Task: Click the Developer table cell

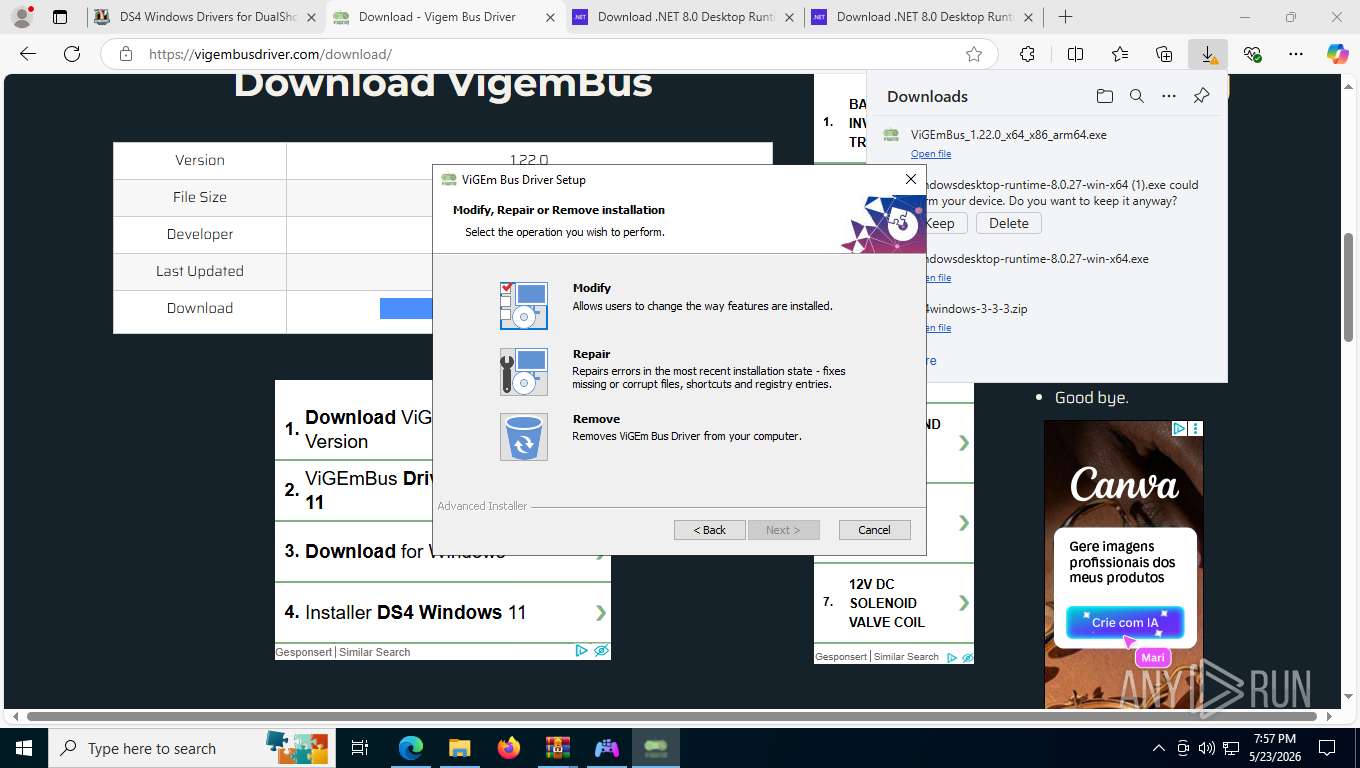Action: coord(200,234)
